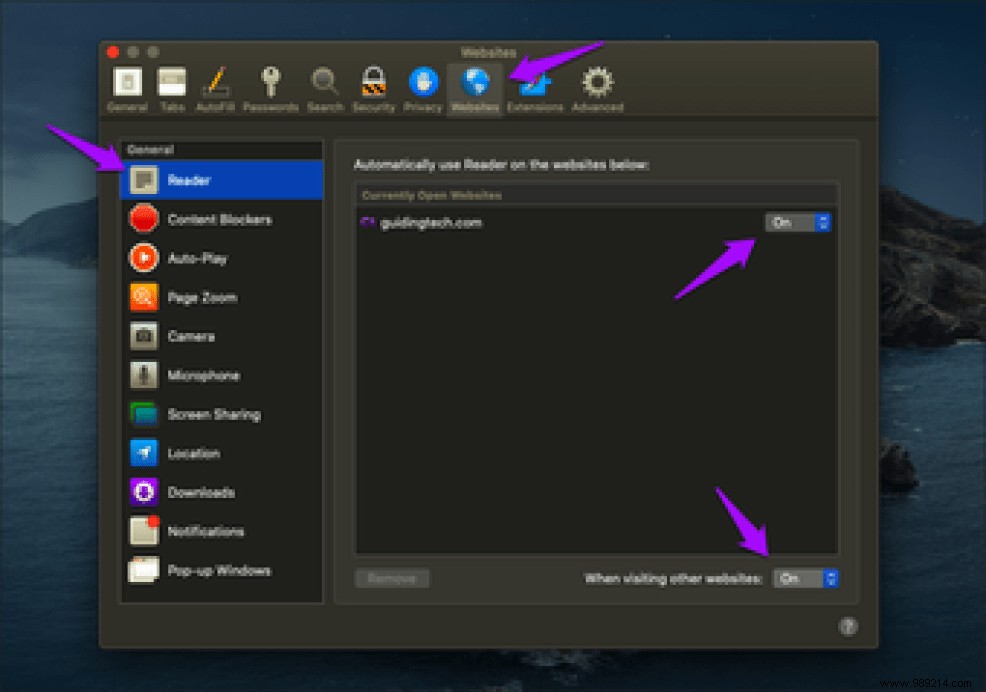The width and height of the screenshot is (986, 692).
Task: Open the help question mark button
Action: [x=848, y=625]
